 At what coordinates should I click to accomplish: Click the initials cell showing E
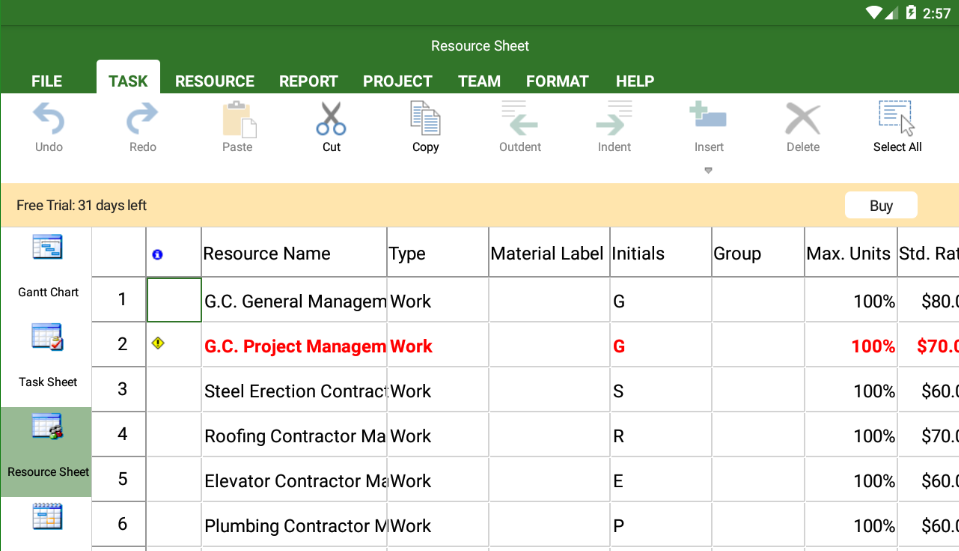pyautogui.click(x=661, y=479)
